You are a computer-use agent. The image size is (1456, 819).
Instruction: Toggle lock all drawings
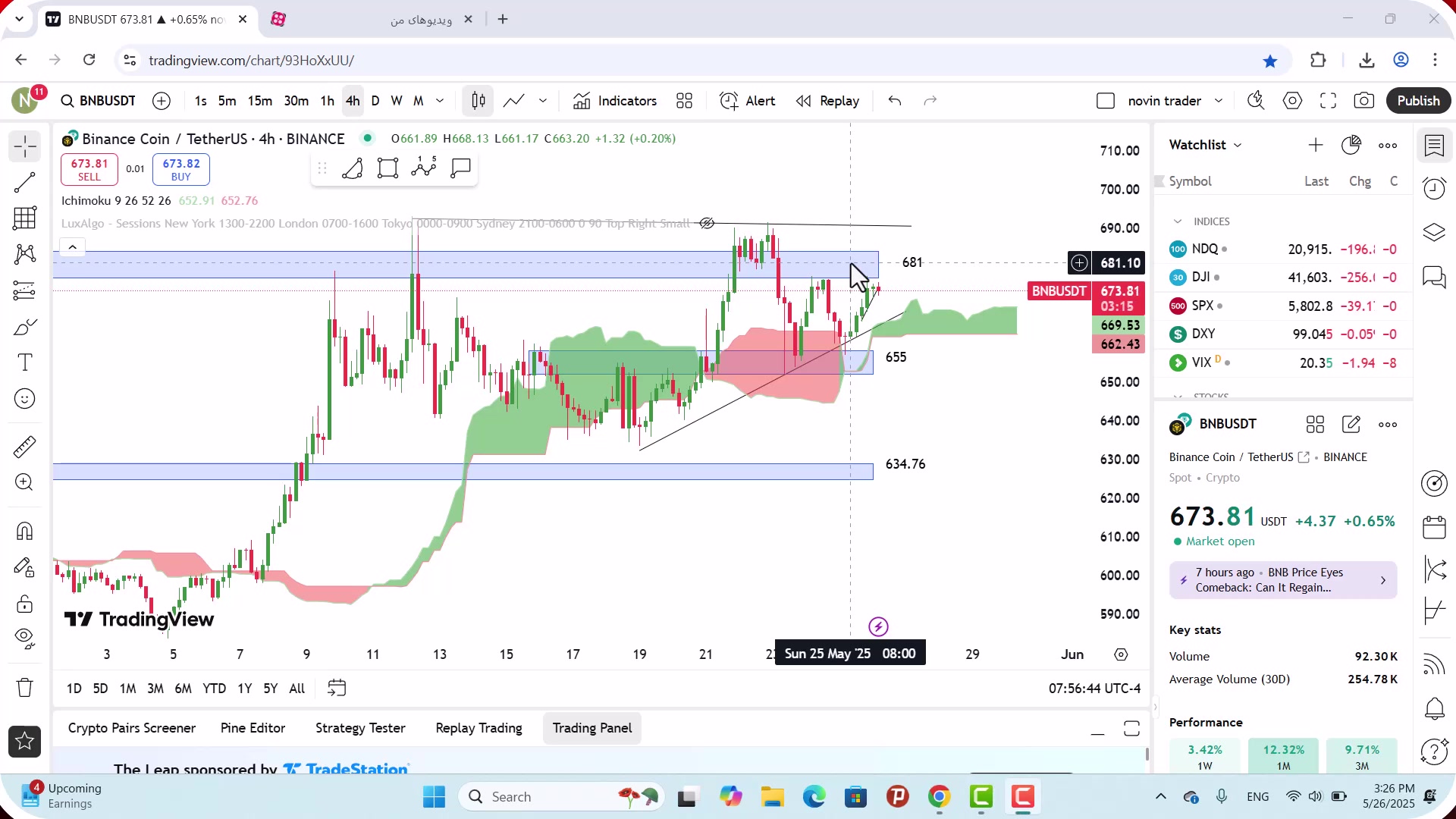24,604
